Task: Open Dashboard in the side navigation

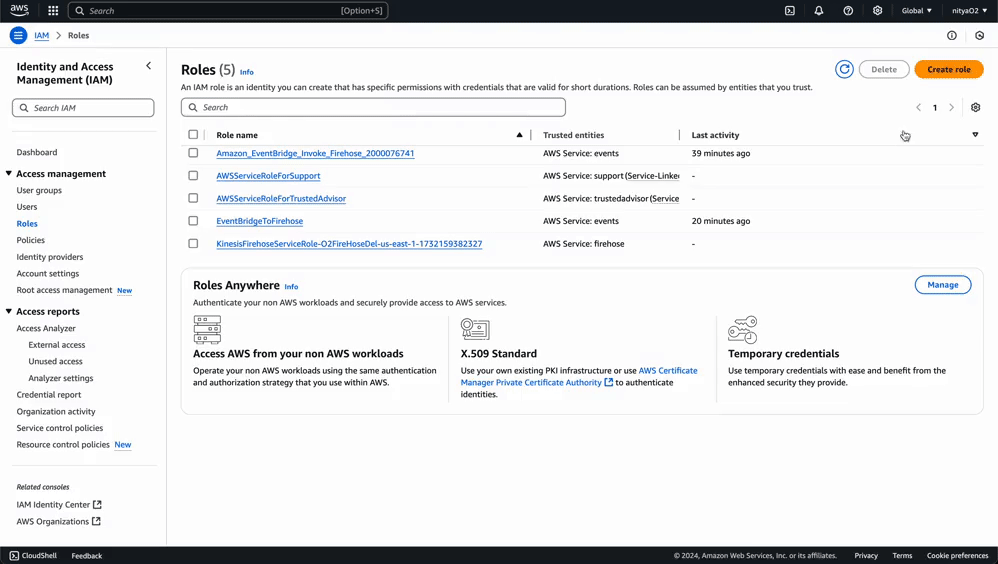Action: [x=37, y=152]
